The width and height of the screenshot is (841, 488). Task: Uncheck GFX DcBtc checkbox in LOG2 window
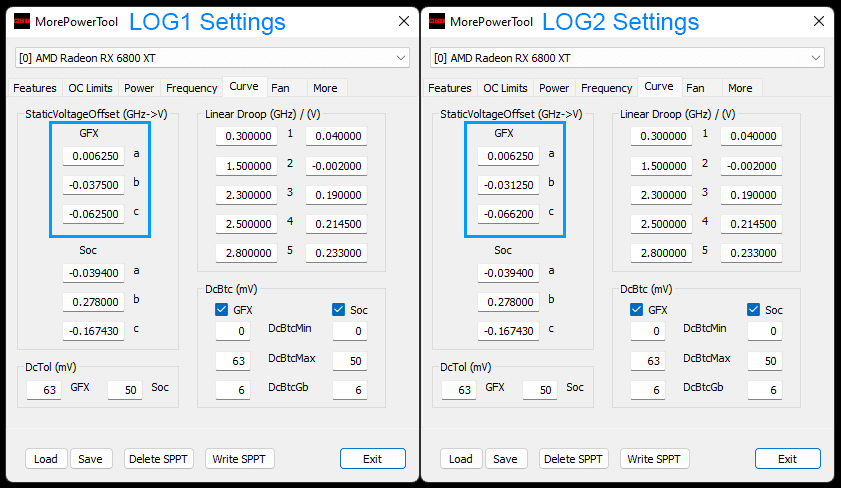[637, 309]
